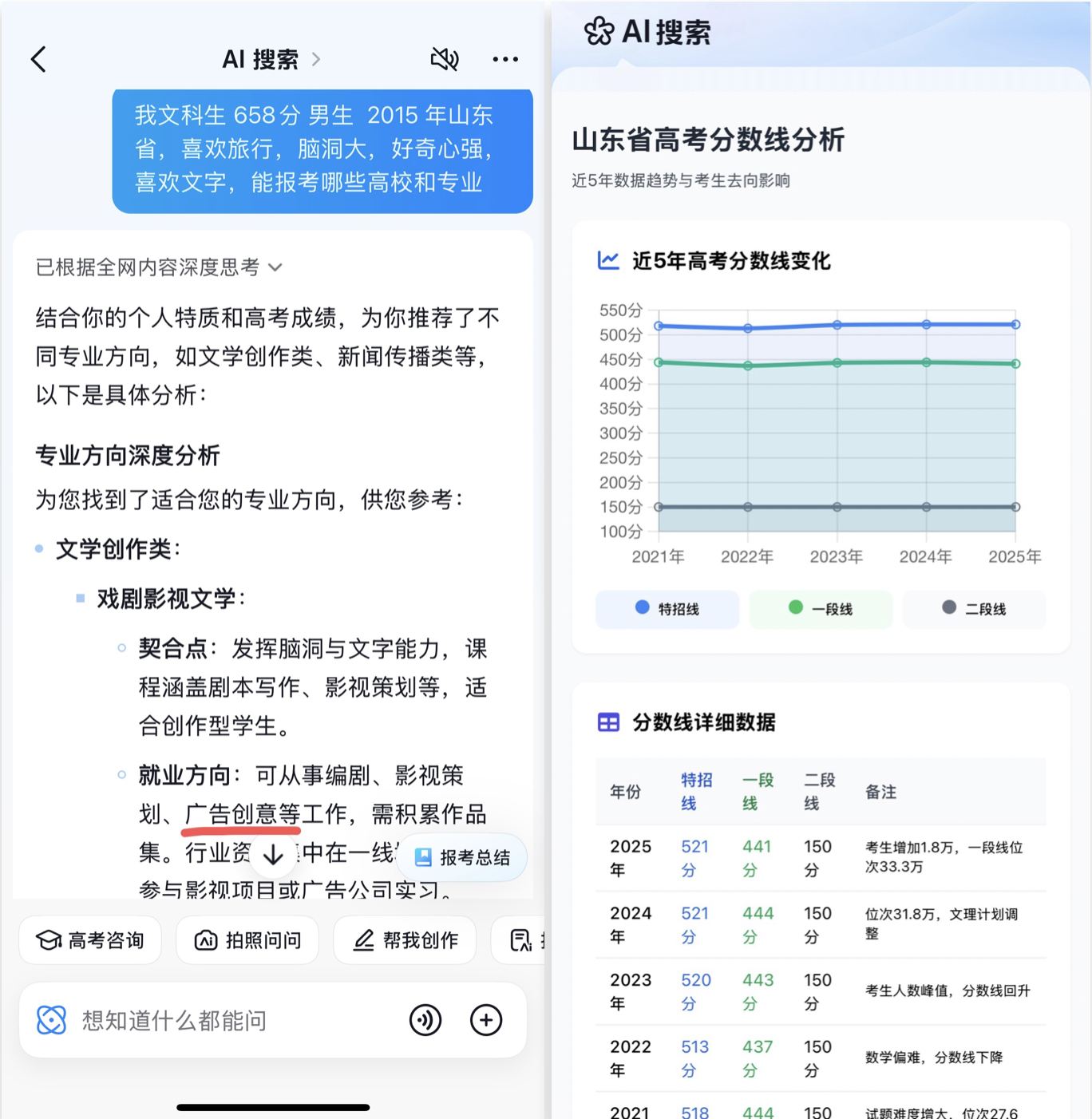The width and height of the screenshot is (1092, 1119).
Task: Tap the AI assistant logo in input bar
Action: tap(51, 1020)
